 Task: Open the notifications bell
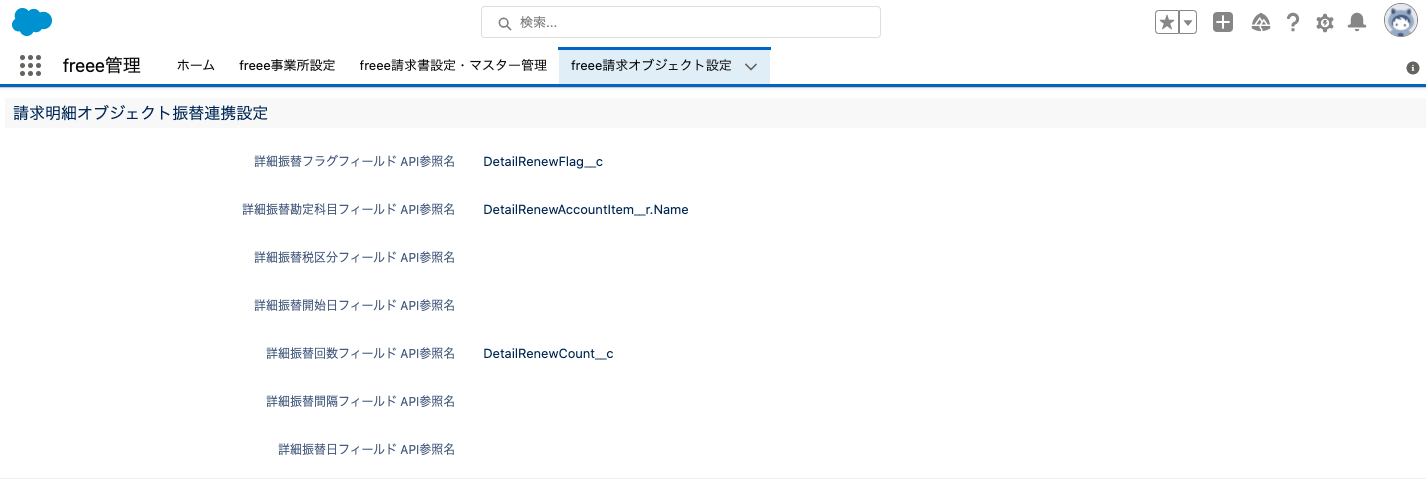coord(1357,22)
